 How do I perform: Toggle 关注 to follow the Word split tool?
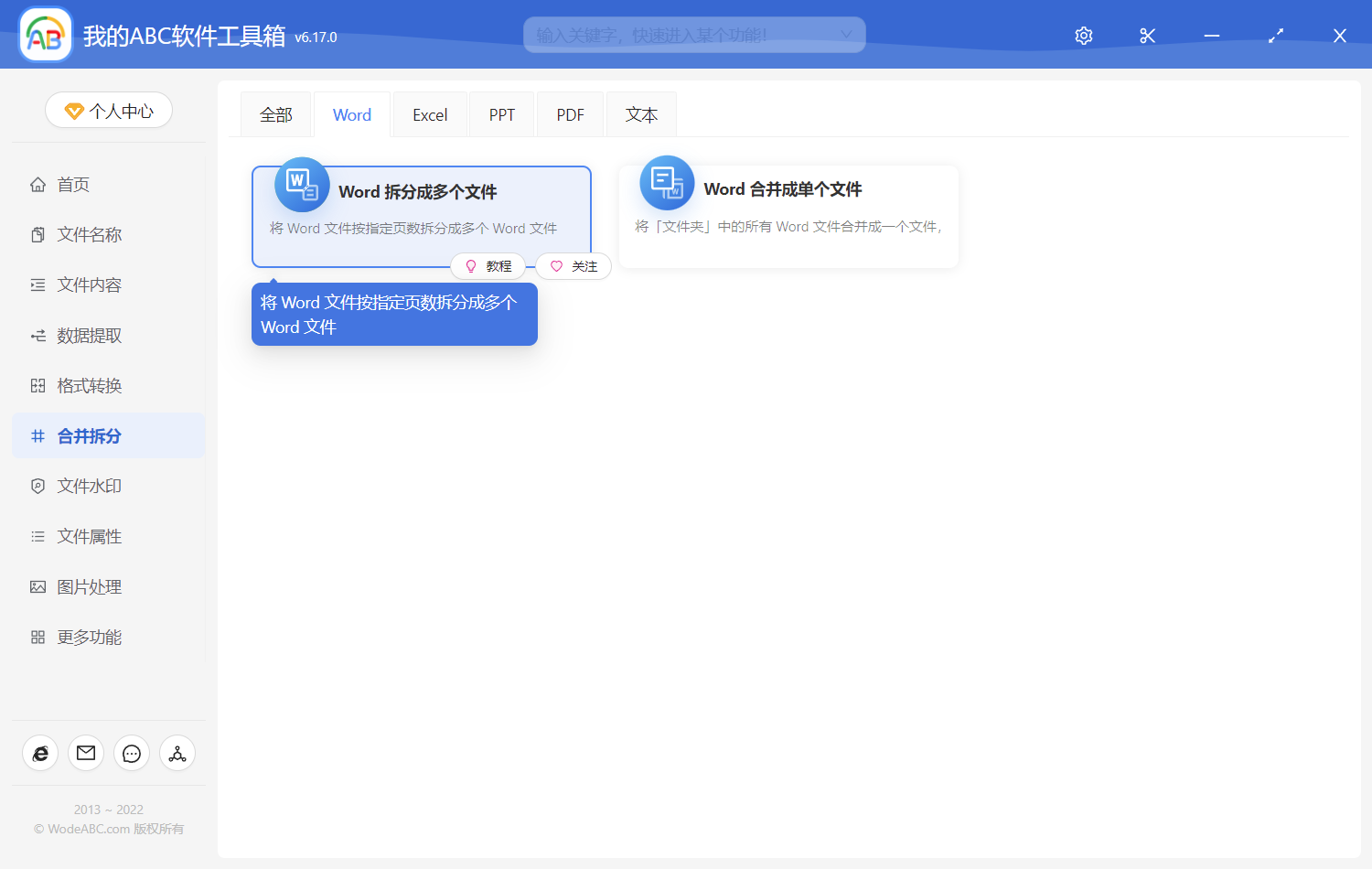(x=573, y=266)
